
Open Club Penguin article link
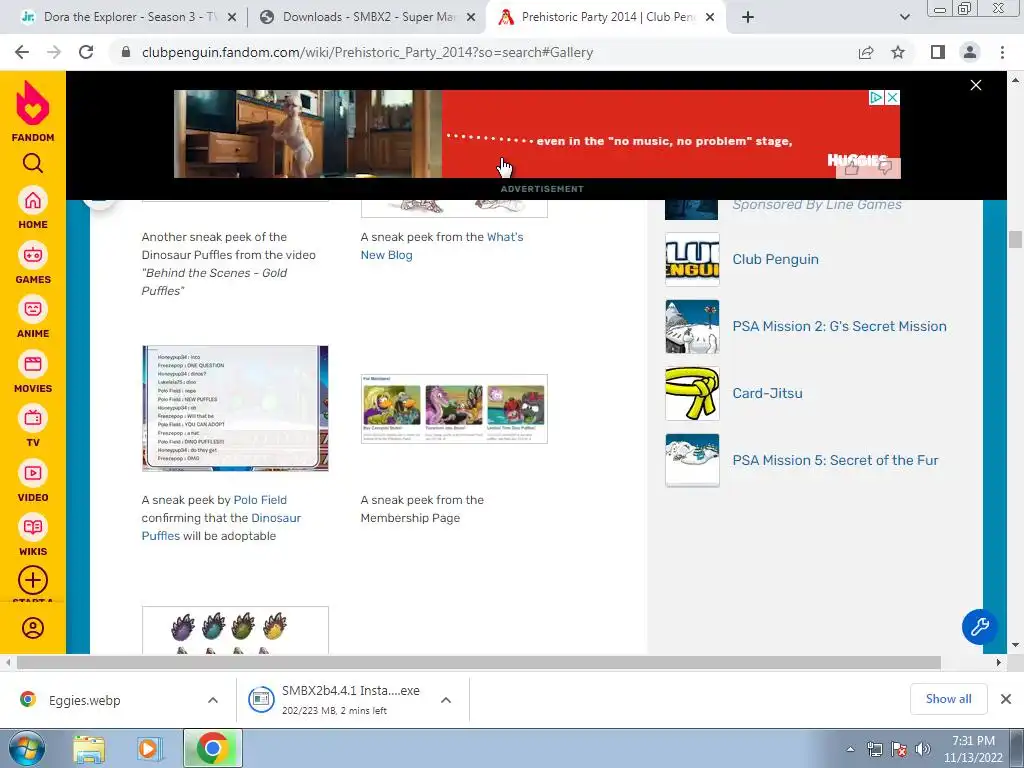coord(775,259)
